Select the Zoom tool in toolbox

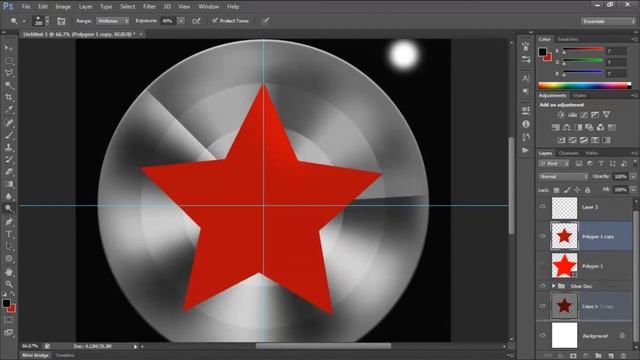tap(9, 284)
